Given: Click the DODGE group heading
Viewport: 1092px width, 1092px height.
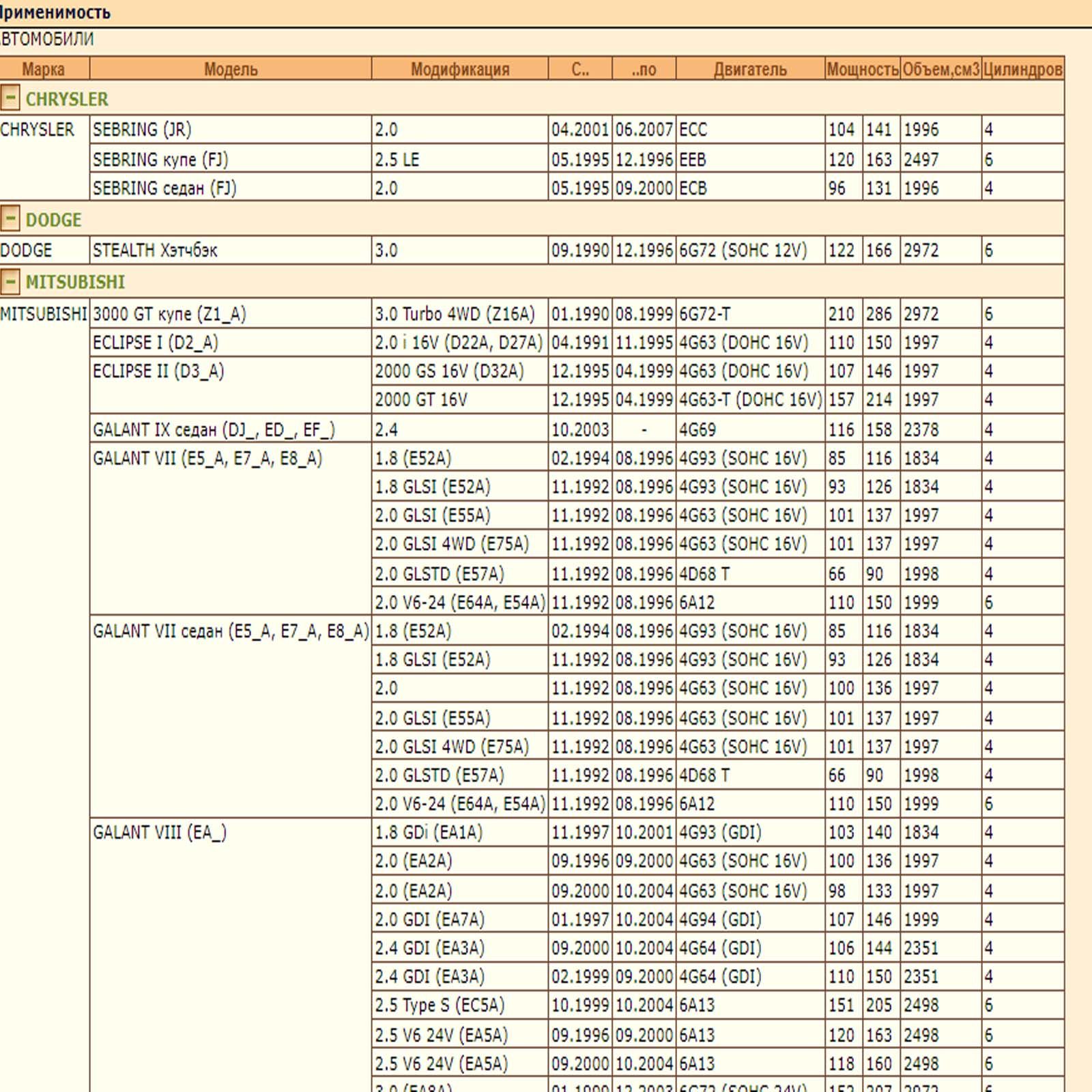Looking at the screenshot, I should click(x=53, y=220).
